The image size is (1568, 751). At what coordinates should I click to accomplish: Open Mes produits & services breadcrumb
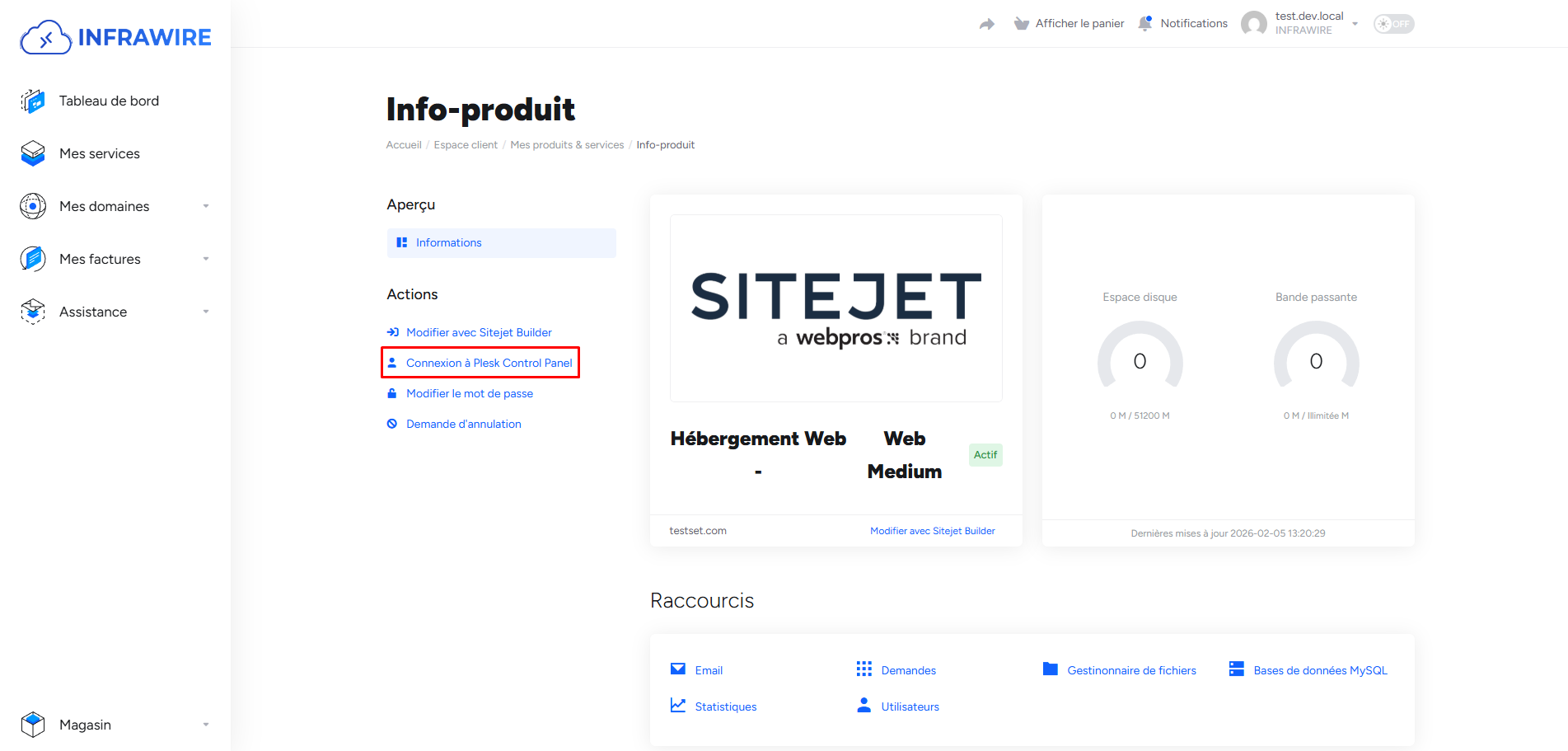567,144
